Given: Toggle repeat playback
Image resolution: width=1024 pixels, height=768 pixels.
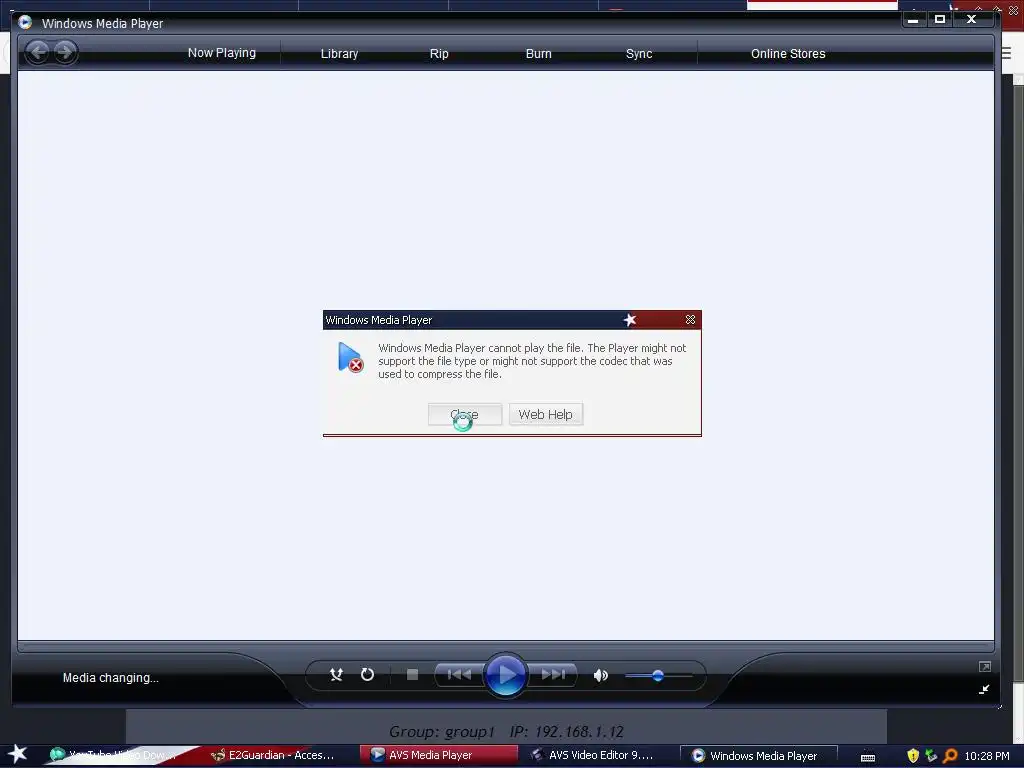Looking at the screenshot, I should tap(368, 675).
